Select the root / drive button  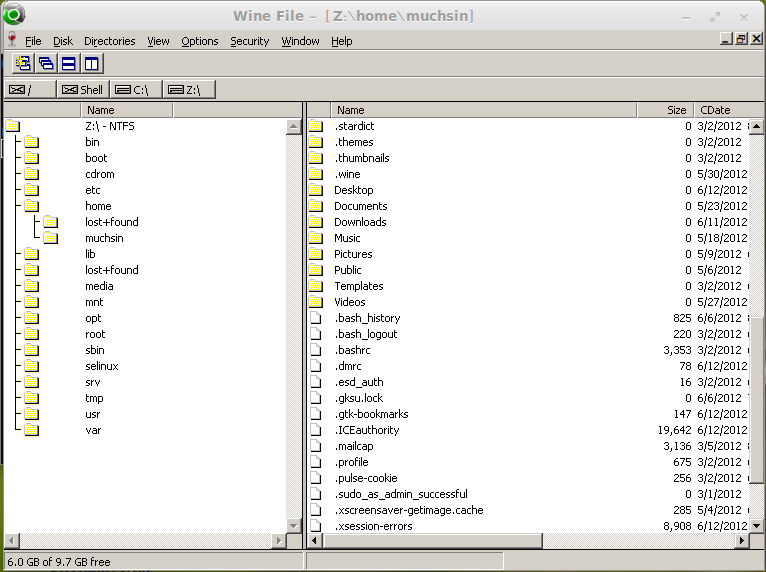coord(30,89)
